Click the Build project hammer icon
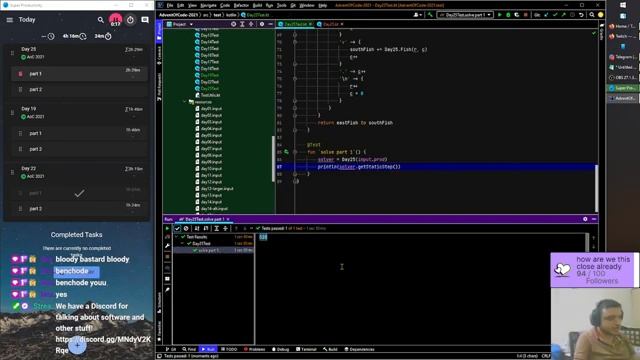Image resolution: width=640 pixels, height=360 pixels. (x=429, y=15)
